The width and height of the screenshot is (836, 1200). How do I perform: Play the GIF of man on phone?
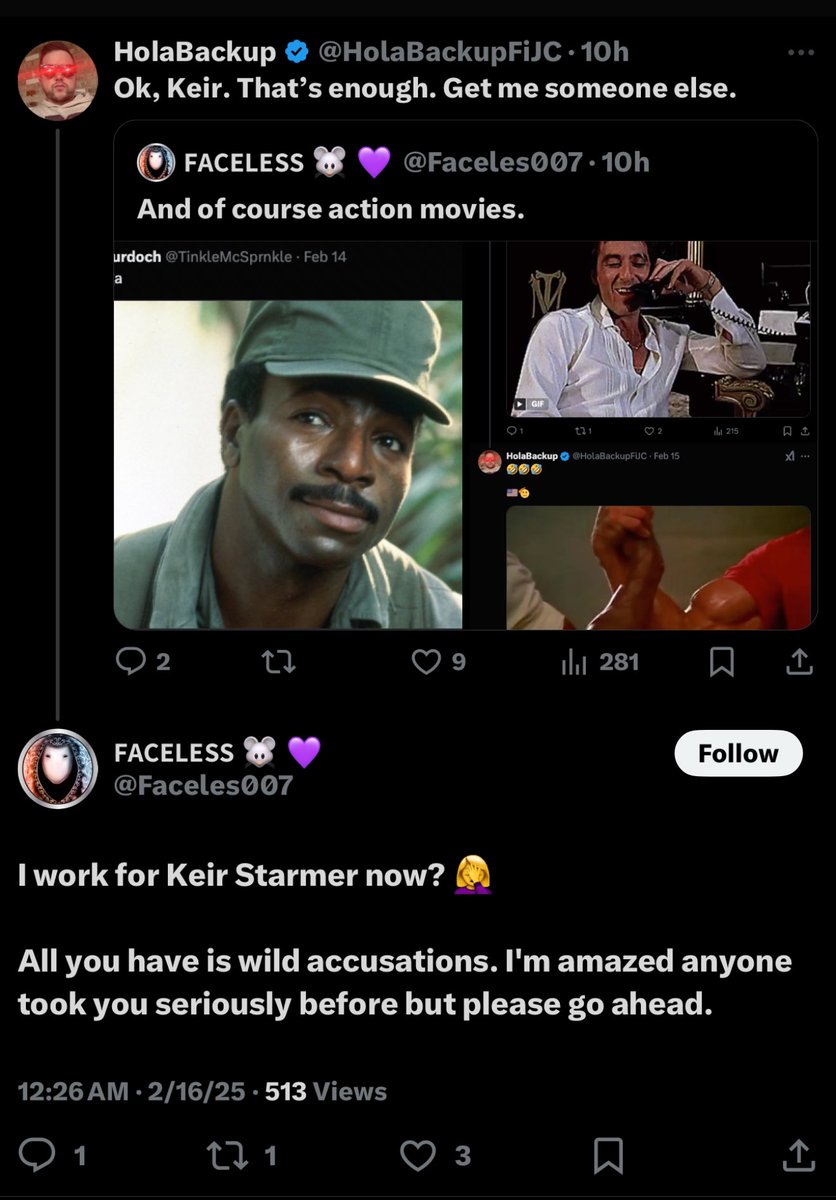pos(660,330)
